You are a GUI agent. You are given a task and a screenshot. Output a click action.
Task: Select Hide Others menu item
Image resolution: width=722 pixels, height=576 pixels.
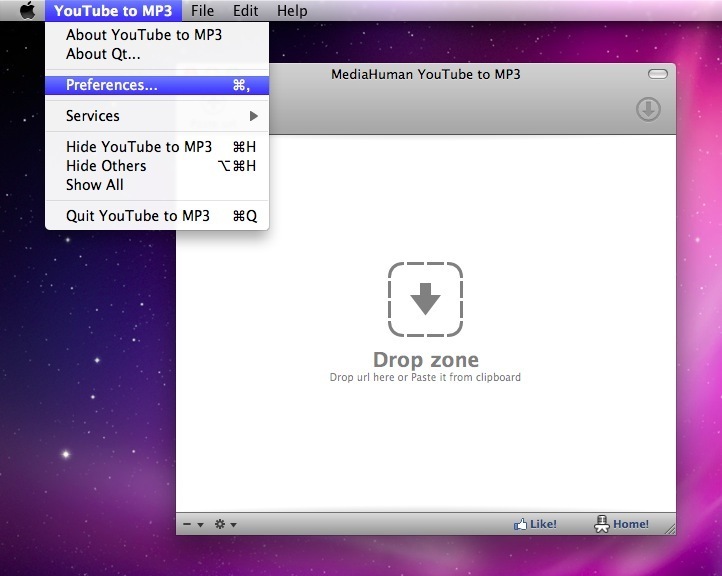pyautogui.click(x=106, y=166)
